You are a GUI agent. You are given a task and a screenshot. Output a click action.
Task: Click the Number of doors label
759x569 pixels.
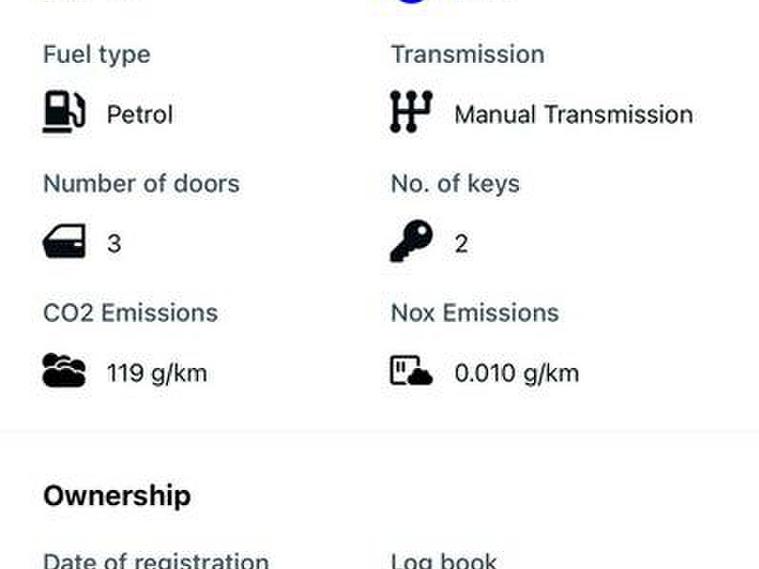tap(141, 184)
